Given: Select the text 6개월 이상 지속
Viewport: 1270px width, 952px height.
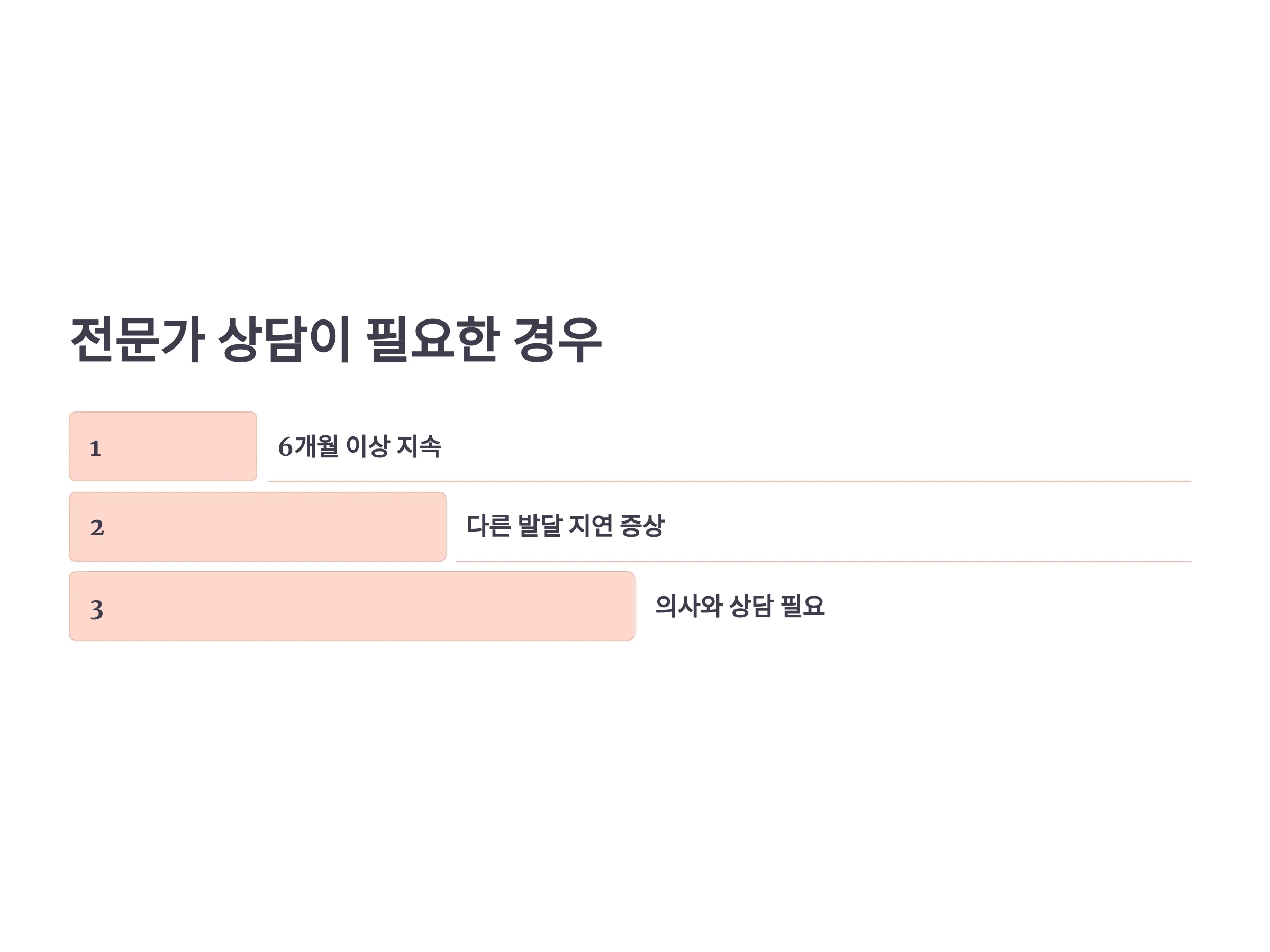Looking at the screenshot, I should (x=359, y=446).
